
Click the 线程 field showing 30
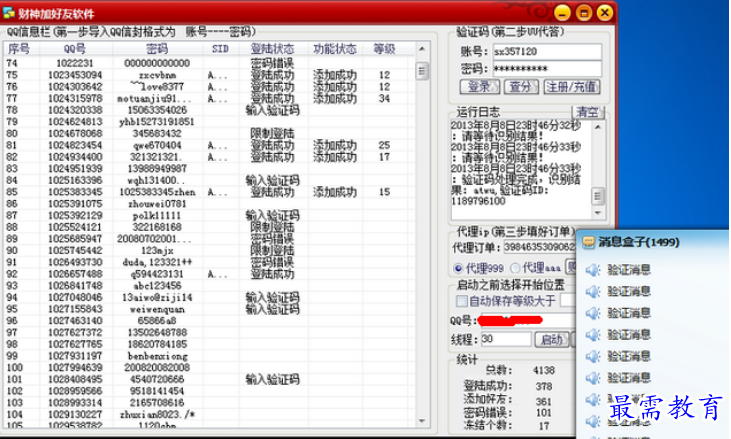coord(506,339)
